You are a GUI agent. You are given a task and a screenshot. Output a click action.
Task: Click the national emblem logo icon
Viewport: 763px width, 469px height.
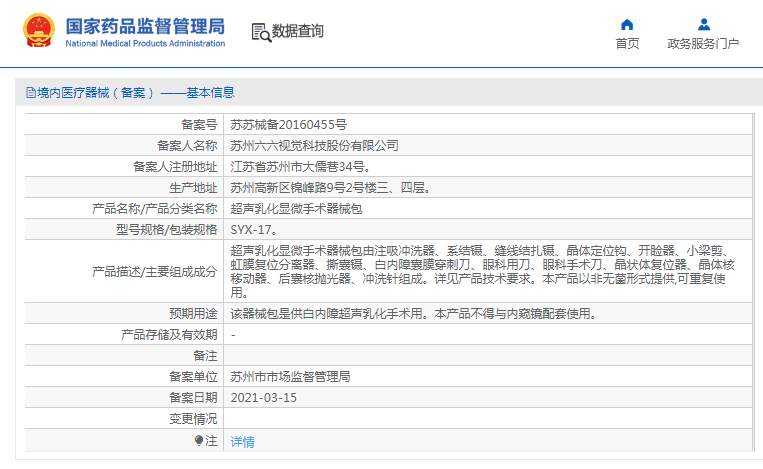click(x=39, y=30)
